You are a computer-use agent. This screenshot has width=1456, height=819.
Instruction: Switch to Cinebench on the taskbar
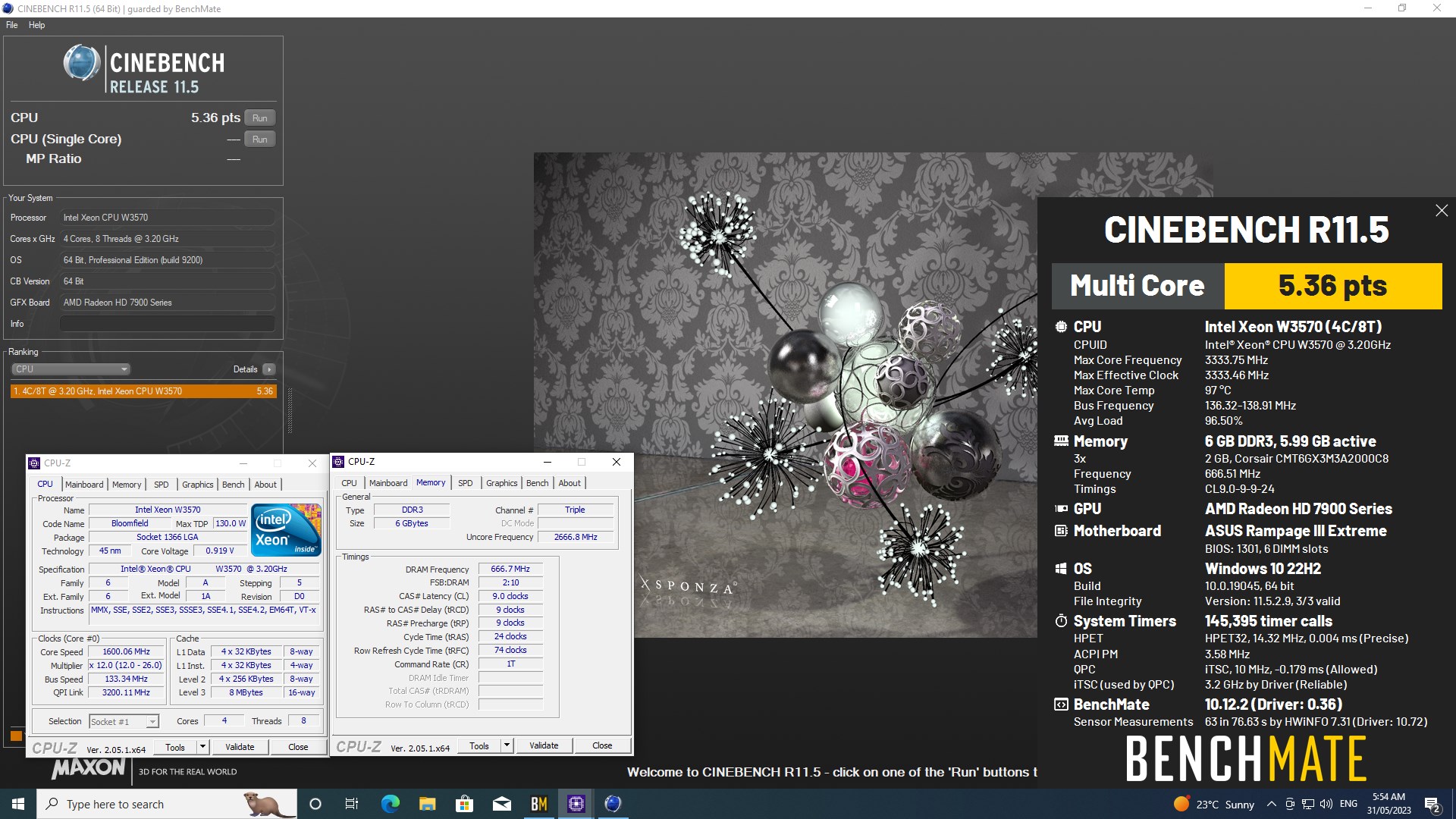(613, 804)
